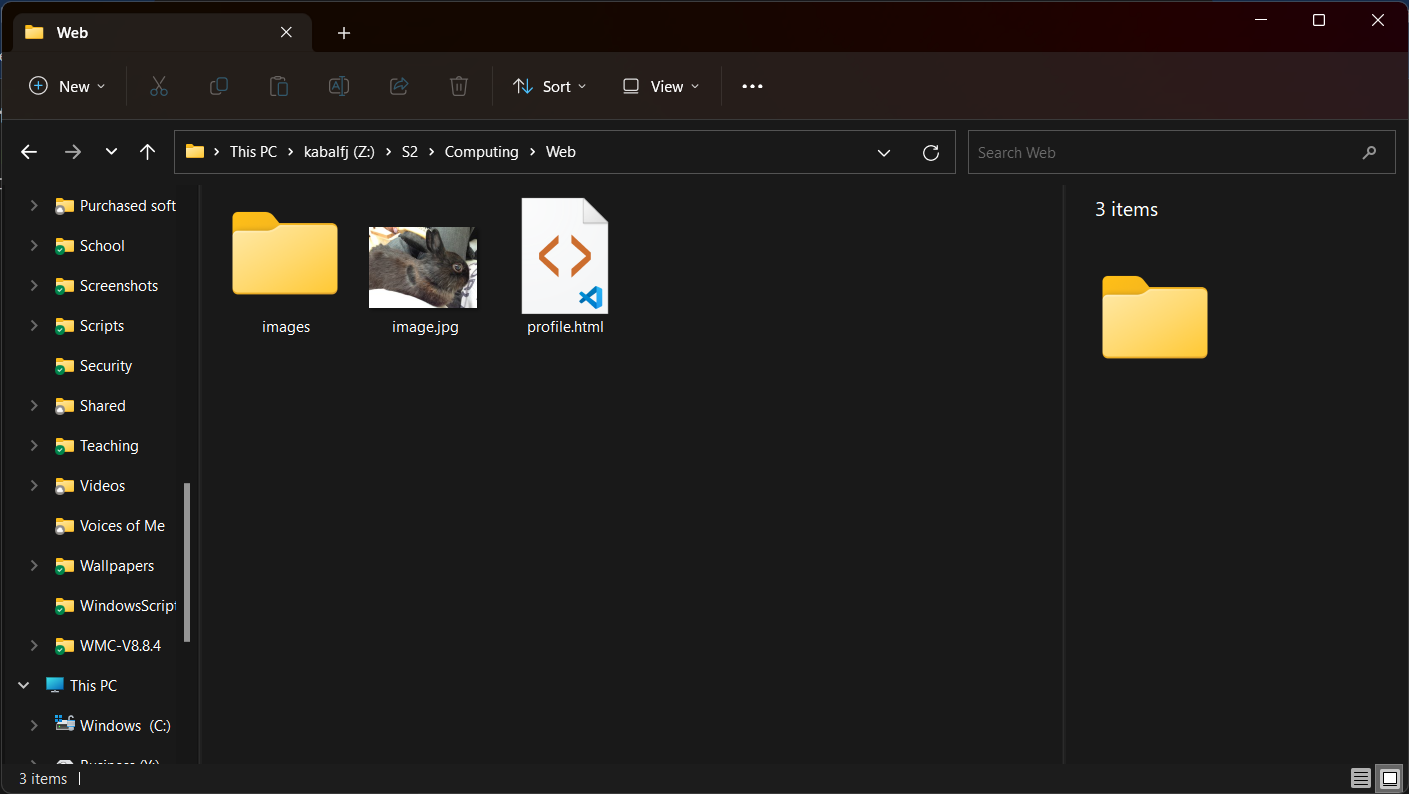Open the image.jpg thumbnail
The width and height of the screenshot is (1409, 794).
(x=422, y=267)
